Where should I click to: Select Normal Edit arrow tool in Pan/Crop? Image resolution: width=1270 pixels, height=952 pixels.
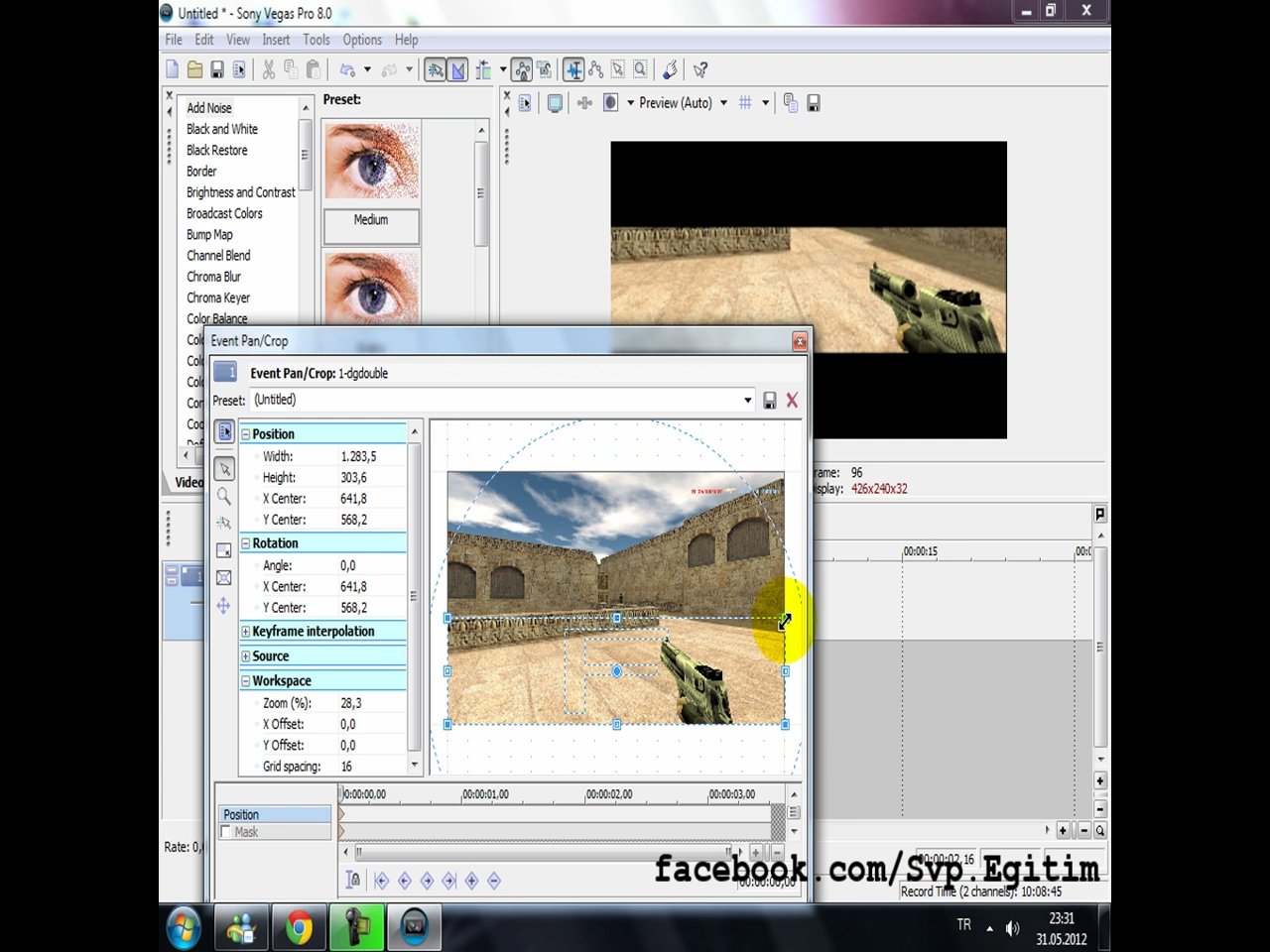click(x=224, y=468)
